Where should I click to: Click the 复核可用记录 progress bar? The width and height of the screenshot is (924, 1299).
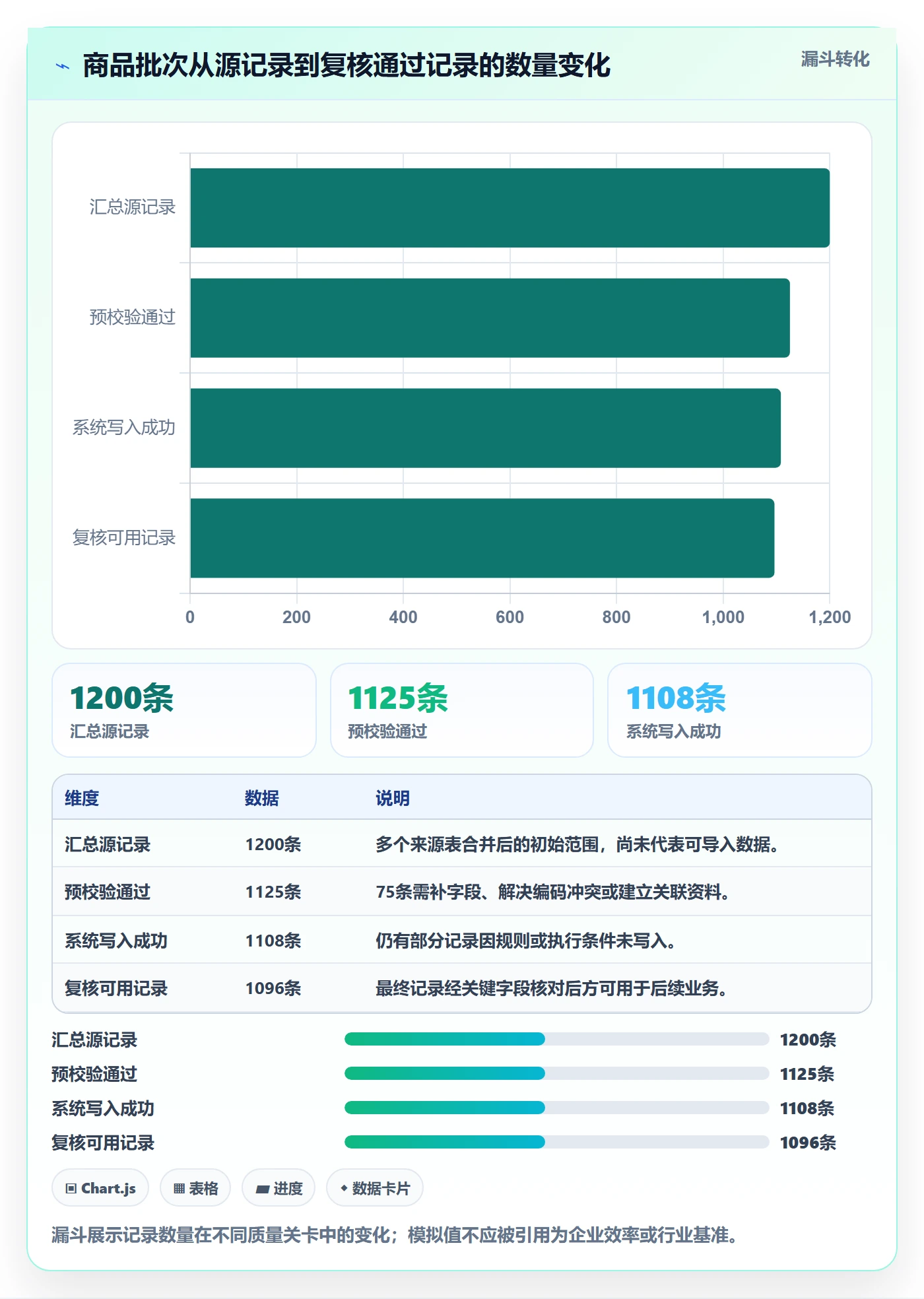(x=557, y=1142)
